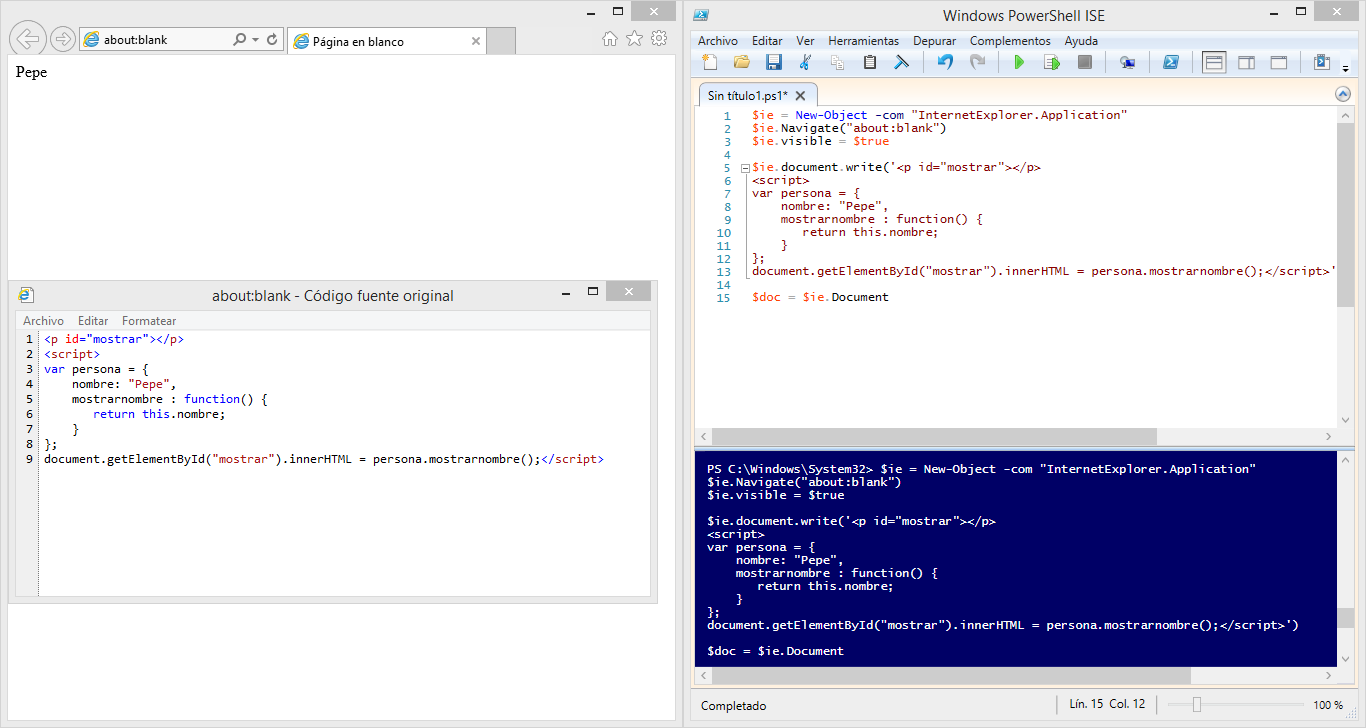Save the script with the floppy disk icon

coord(773,63)
